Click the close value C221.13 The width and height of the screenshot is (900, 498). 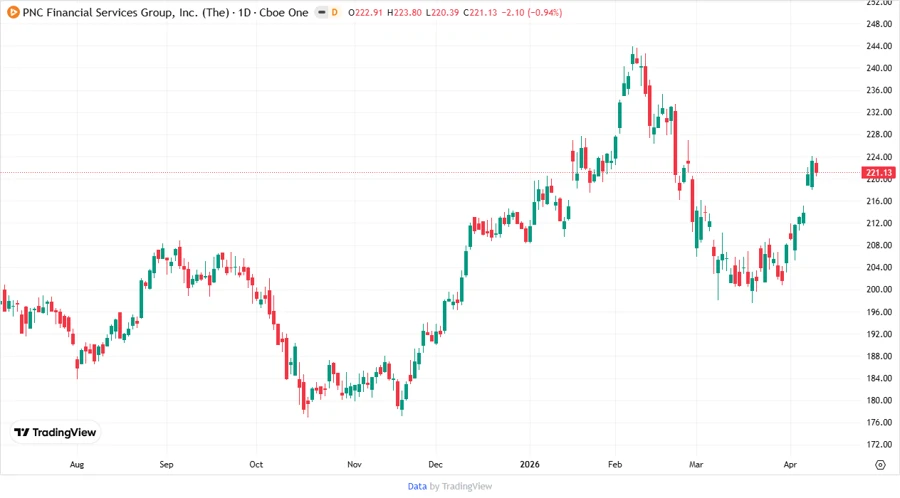click(480, 12)
